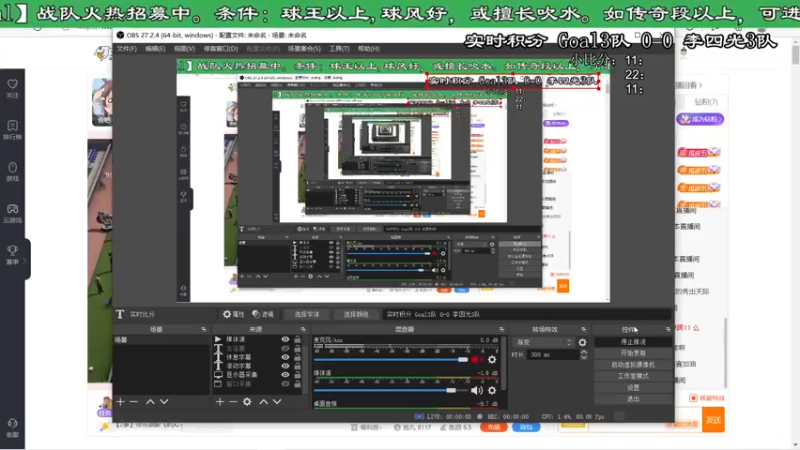800x450 pixels.
Task: Open source properties gear below sources list
Action: coord(247,402)
